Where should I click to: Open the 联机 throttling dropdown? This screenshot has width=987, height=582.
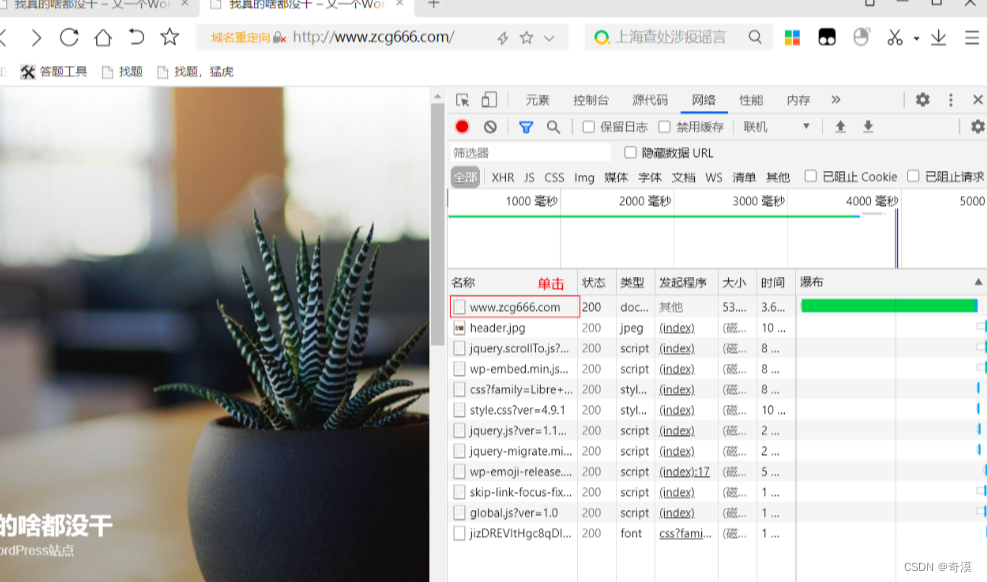tap(776, 127)
